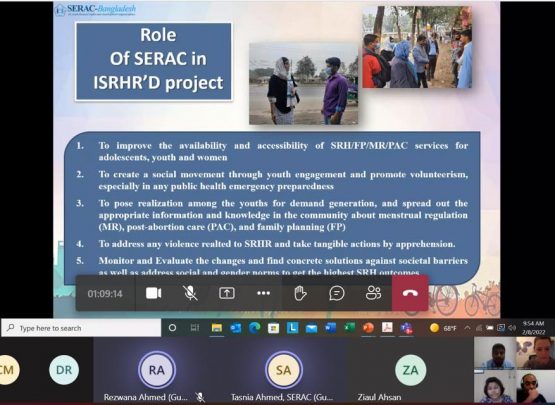This screenshot has width=555, height=405.
Task: Open the blue L app on taskbar
Action: (293, 328)
